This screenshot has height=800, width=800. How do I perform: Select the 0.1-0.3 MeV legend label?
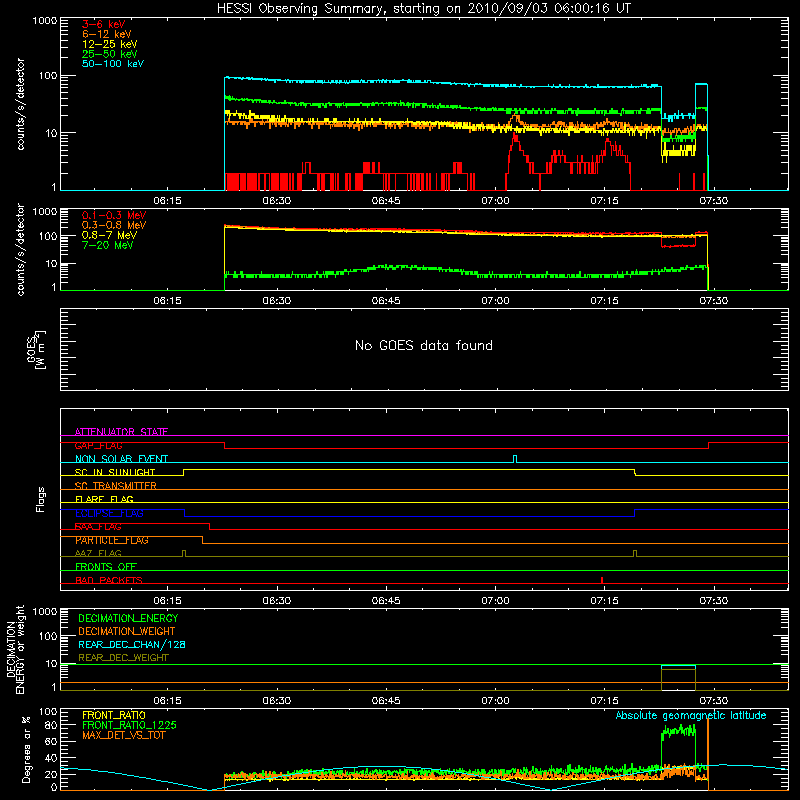tap(114, 215)
